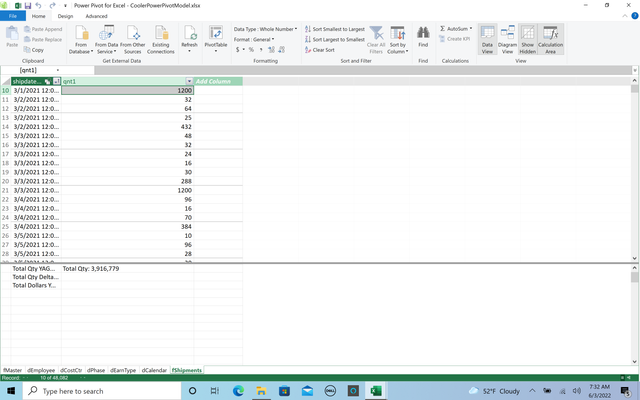The height and width of the screenshot is (400, 640).
Task: Click the Undo arrow in title bar
Action: [x=38, y=6]
